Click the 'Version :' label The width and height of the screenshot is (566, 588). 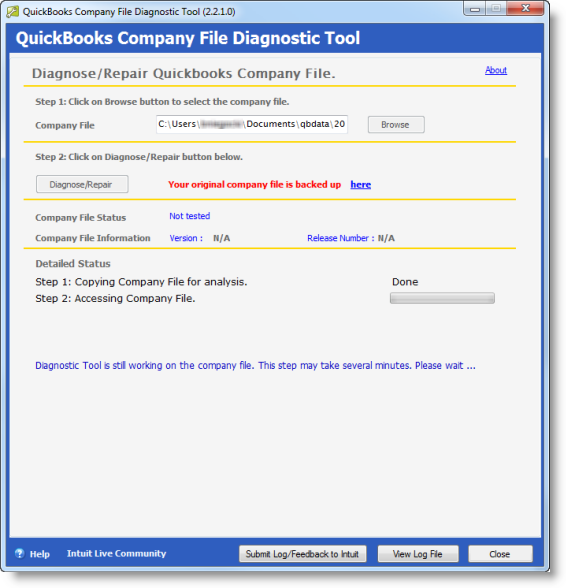(x=186, y=238)
